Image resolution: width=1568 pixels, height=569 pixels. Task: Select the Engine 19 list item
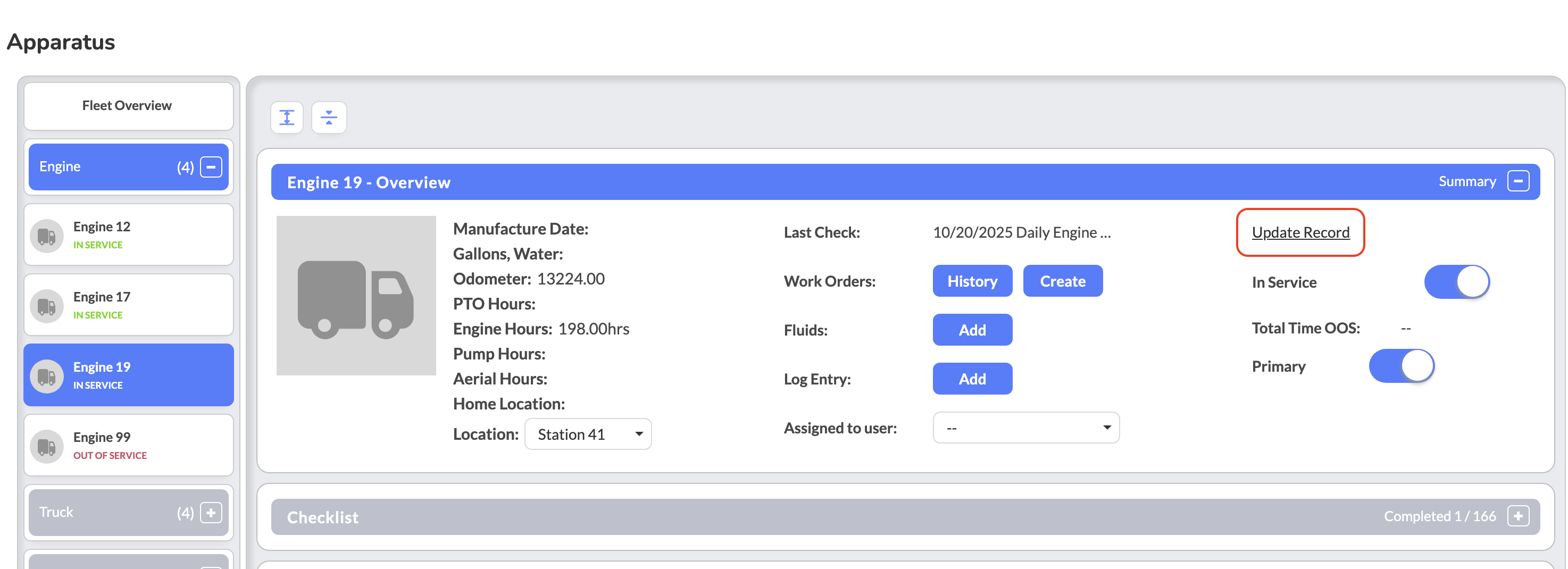(128, 375)
